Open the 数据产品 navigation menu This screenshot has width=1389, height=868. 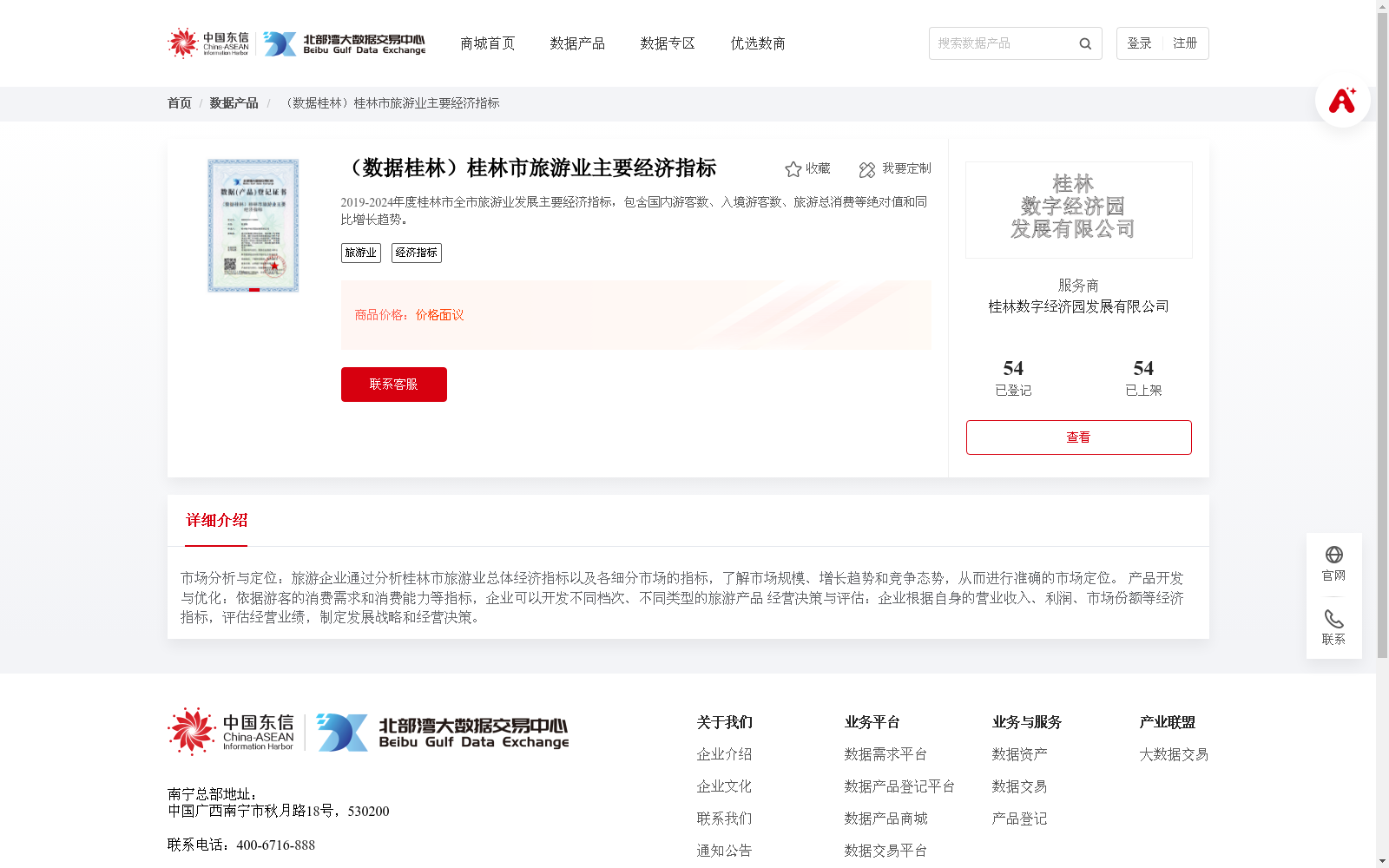[577, 43]
